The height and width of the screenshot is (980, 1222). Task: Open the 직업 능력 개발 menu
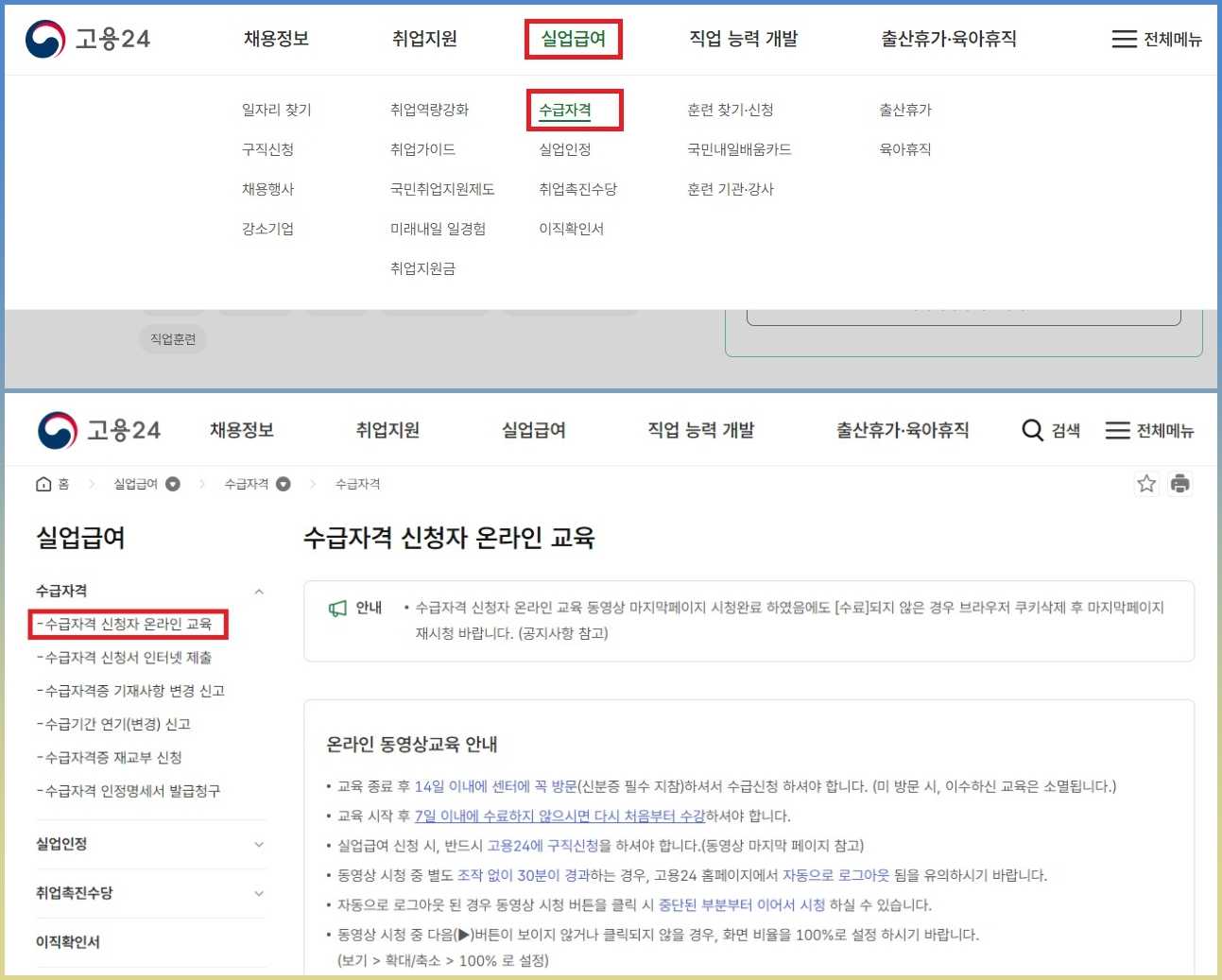click(x=701, y=430)
